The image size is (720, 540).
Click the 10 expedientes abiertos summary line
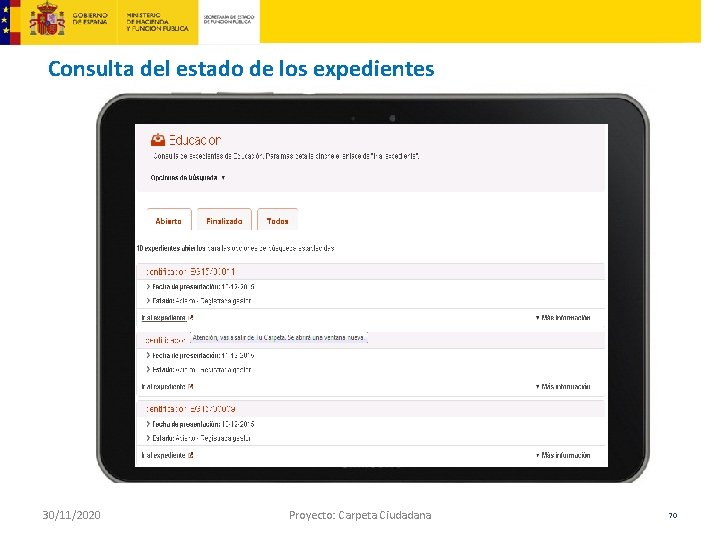coord(235,248)
